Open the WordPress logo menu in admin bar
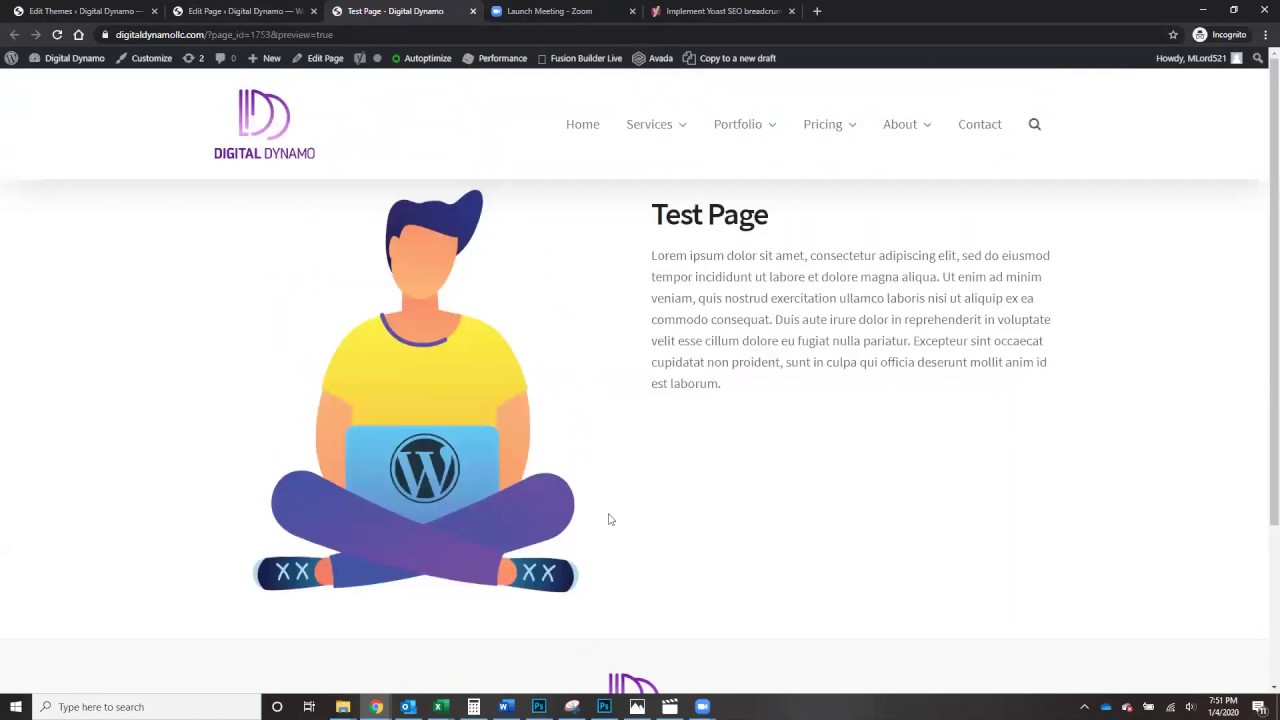Viewport: 1280px width, 720px height. (11, 58)
